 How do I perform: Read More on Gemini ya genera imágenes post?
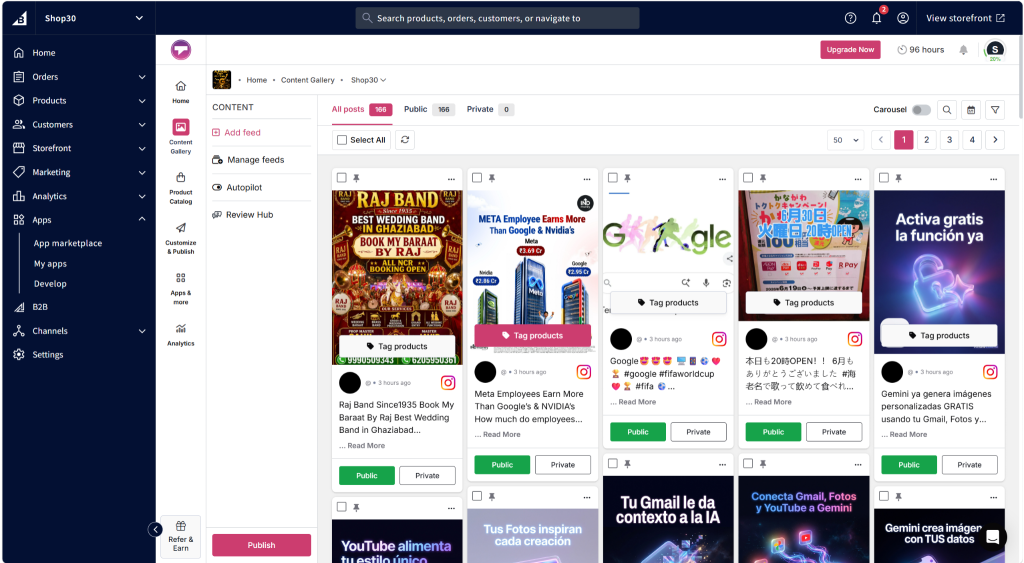click(908, 434)
